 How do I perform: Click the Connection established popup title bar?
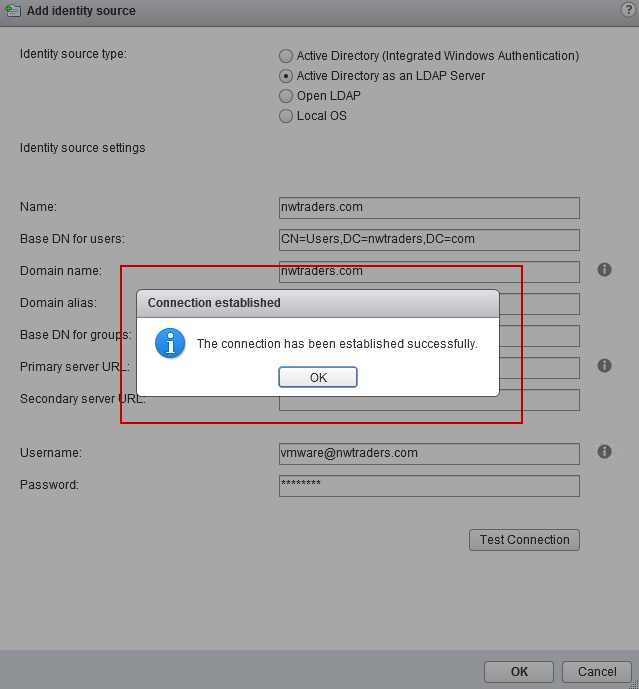(317, 302)
